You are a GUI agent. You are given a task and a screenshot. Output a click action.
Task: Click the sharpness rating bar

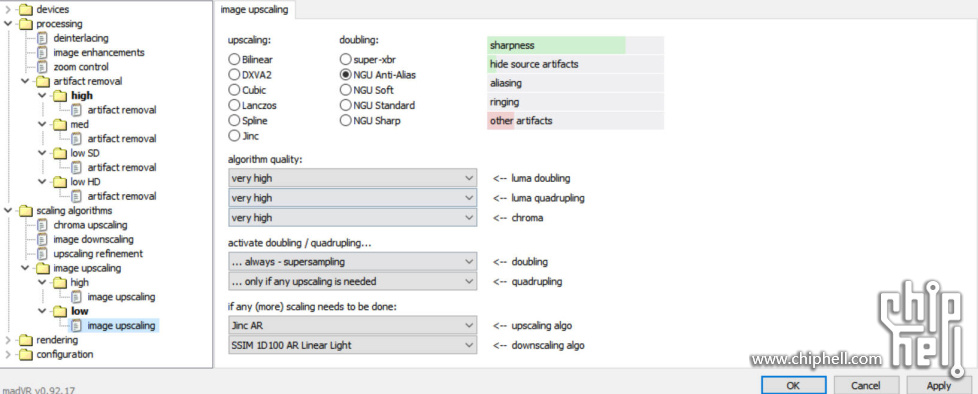[x=575, y=46]
